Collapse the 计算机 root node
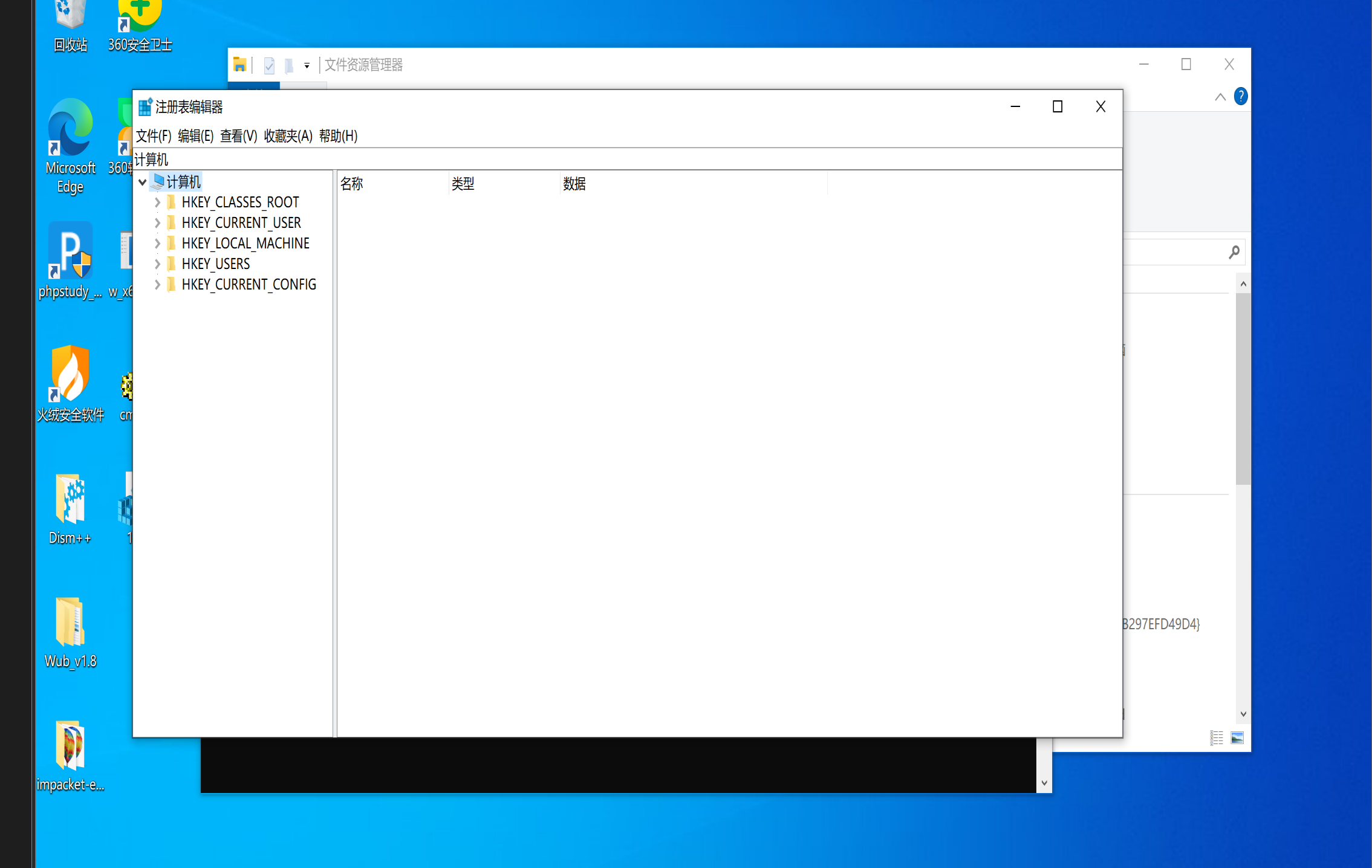Screen dimensions: 1372x868 point(143,182)
